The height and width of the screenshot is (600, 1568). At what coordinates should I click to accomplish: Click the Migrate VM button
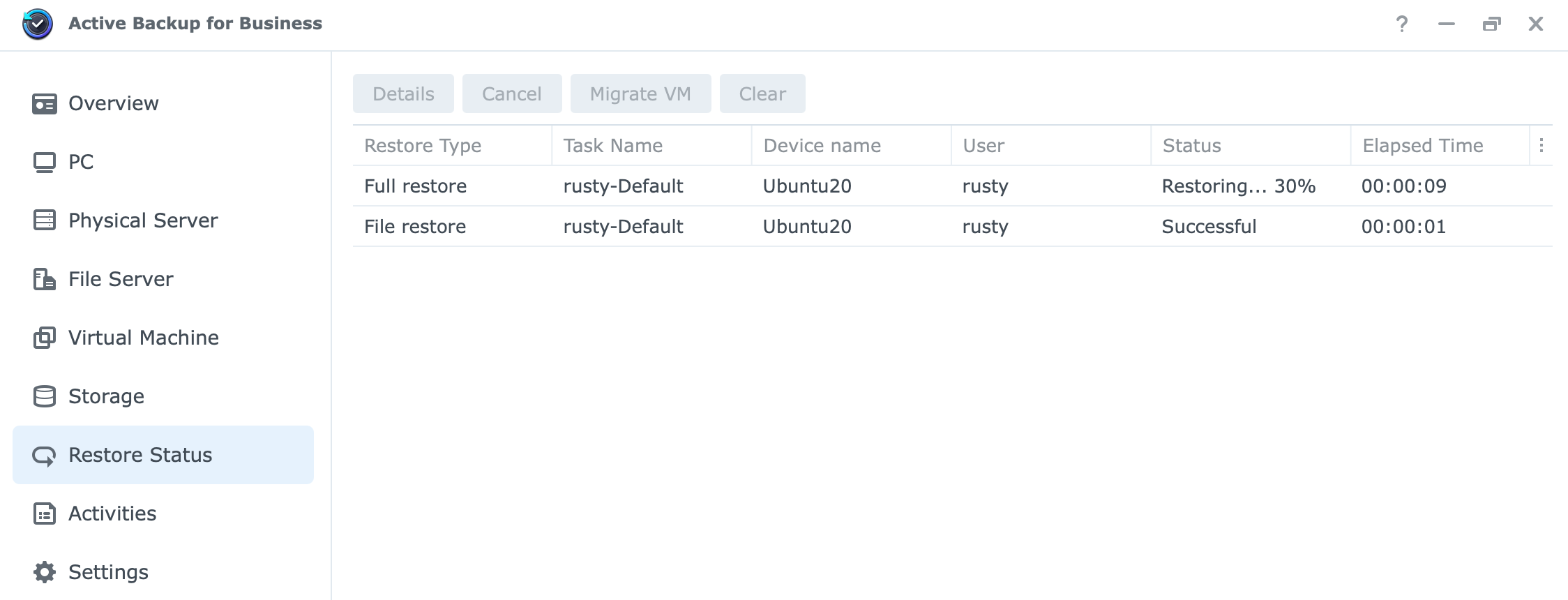pyautogui.click(x=641, y=93)
